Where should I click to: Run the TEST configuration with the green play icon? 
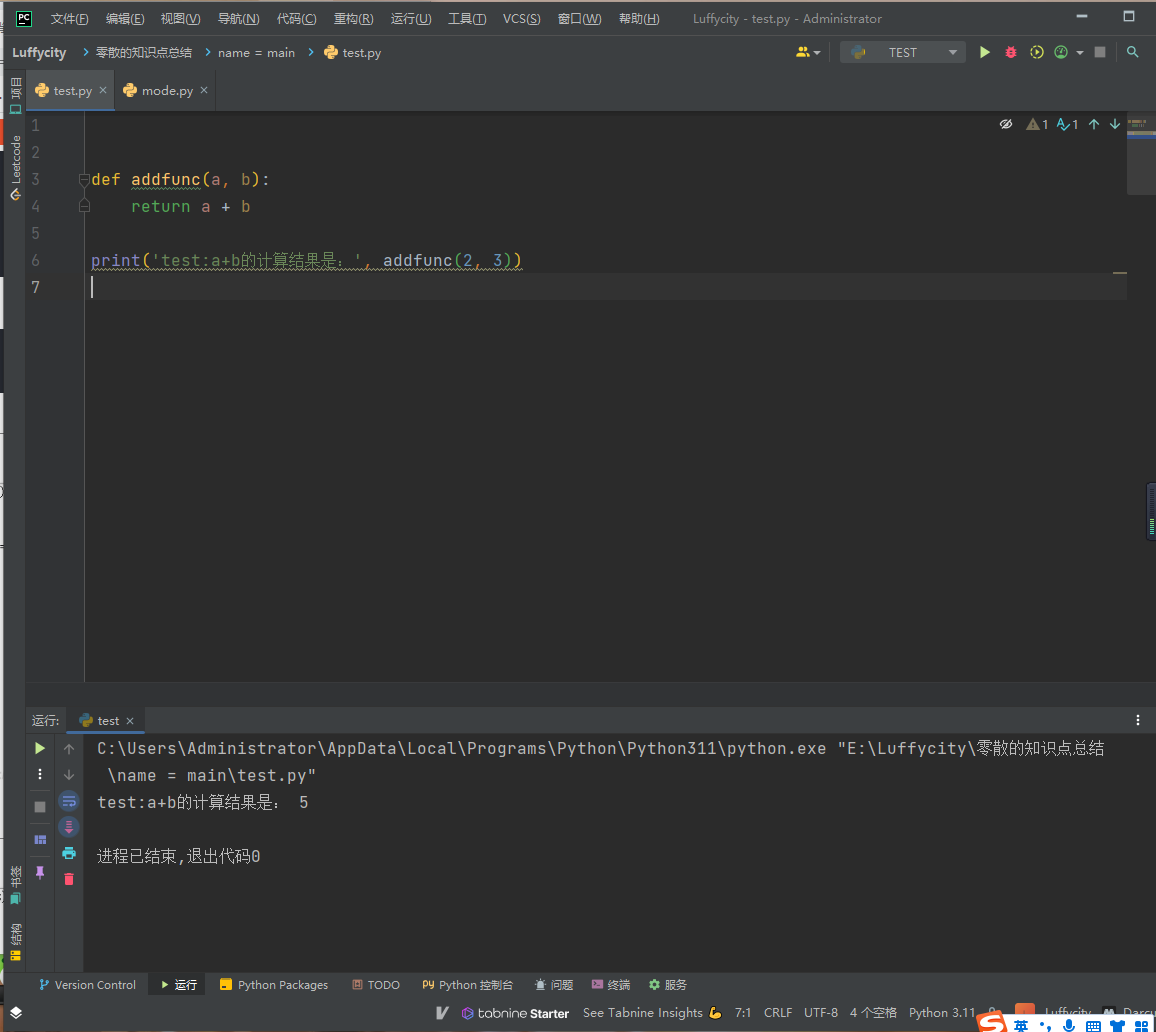coord(985,52)
